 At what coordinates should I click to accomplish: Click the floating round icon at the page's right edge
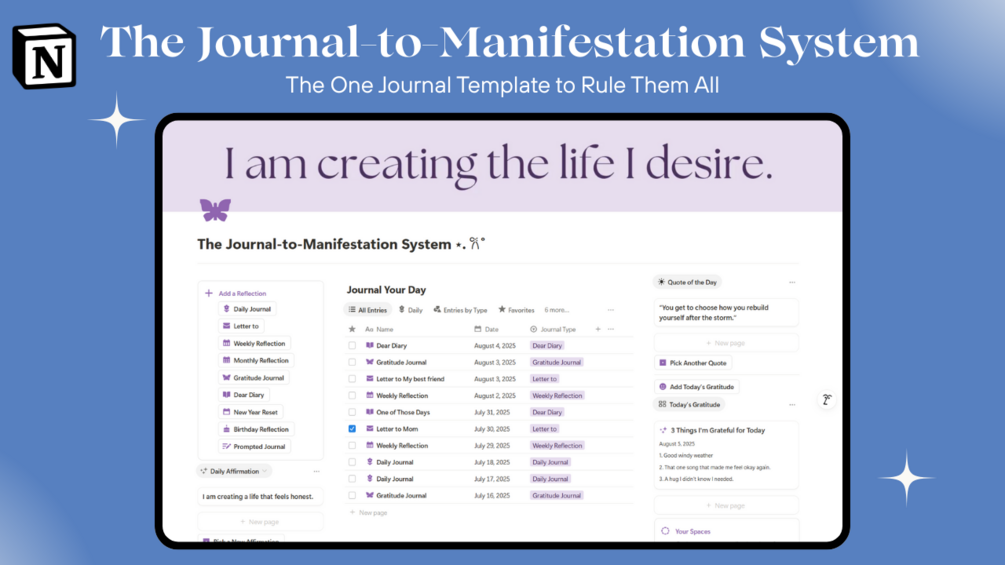(827, 400)
